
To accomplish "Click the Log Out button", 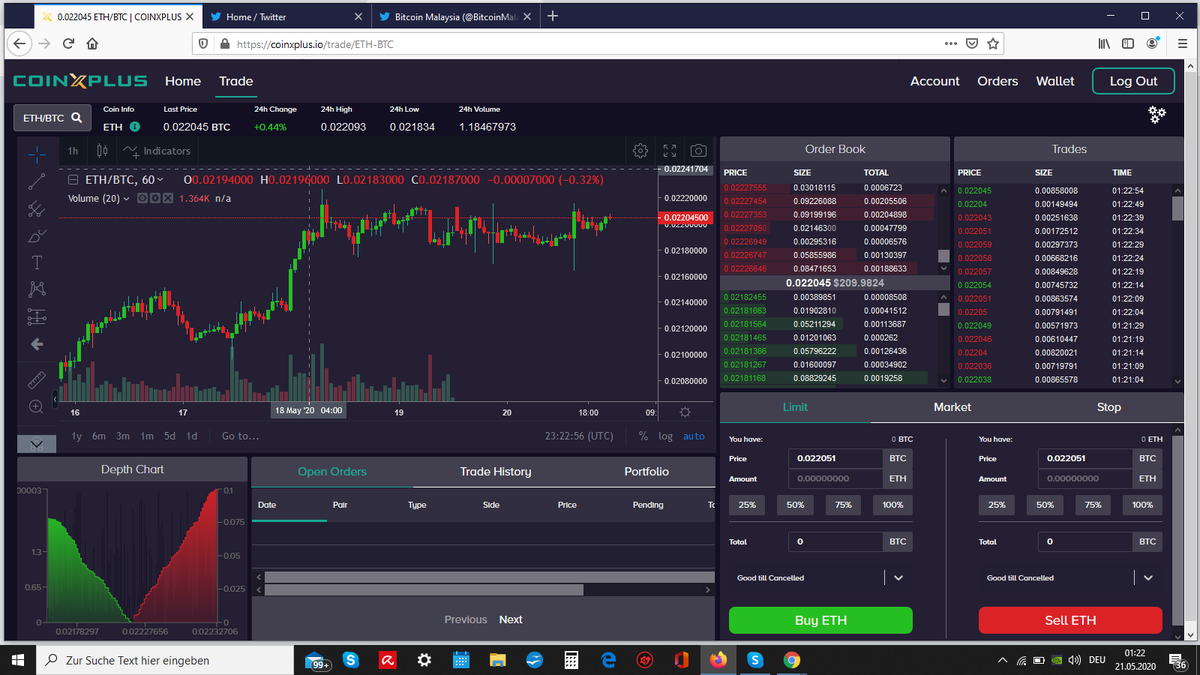I will tap(1133, 81).
